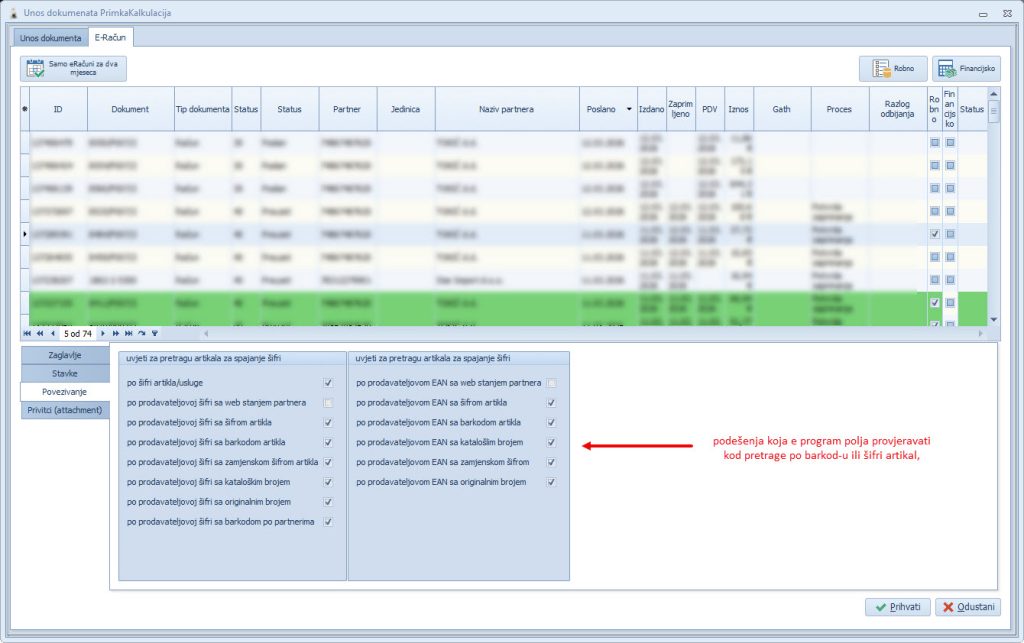1024x643 pixels.
Task: Click the Prihvati button
Action: (897, 607)
